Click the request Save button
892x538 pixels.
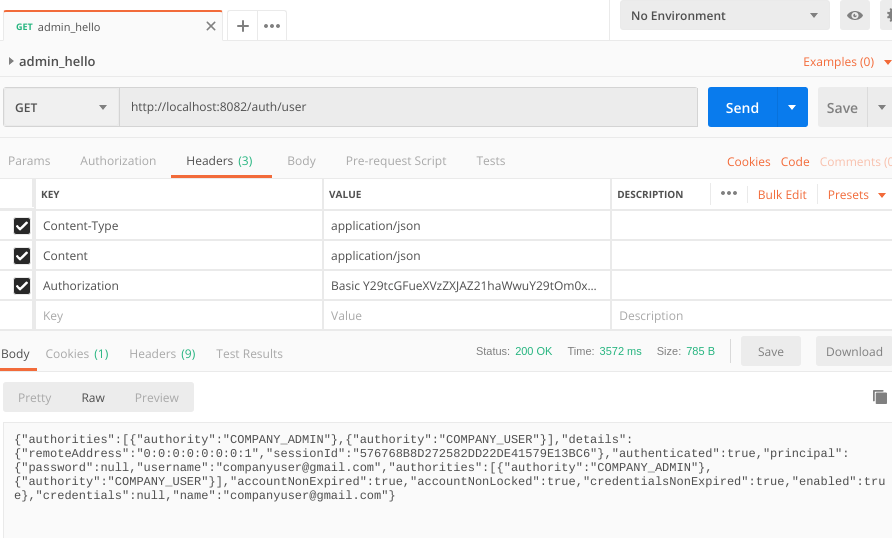click(x=842, y=107)
